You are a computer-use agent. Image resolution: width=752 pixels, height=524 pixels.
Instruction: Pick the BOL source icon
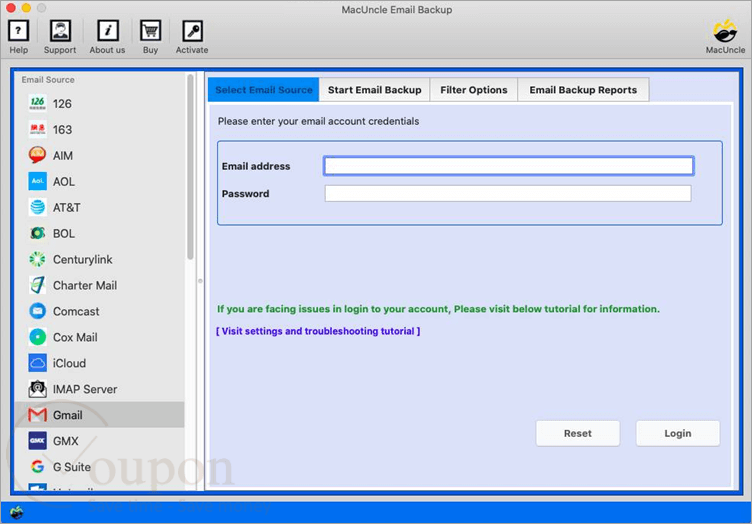pyautogui.click(x=37, y=233)
